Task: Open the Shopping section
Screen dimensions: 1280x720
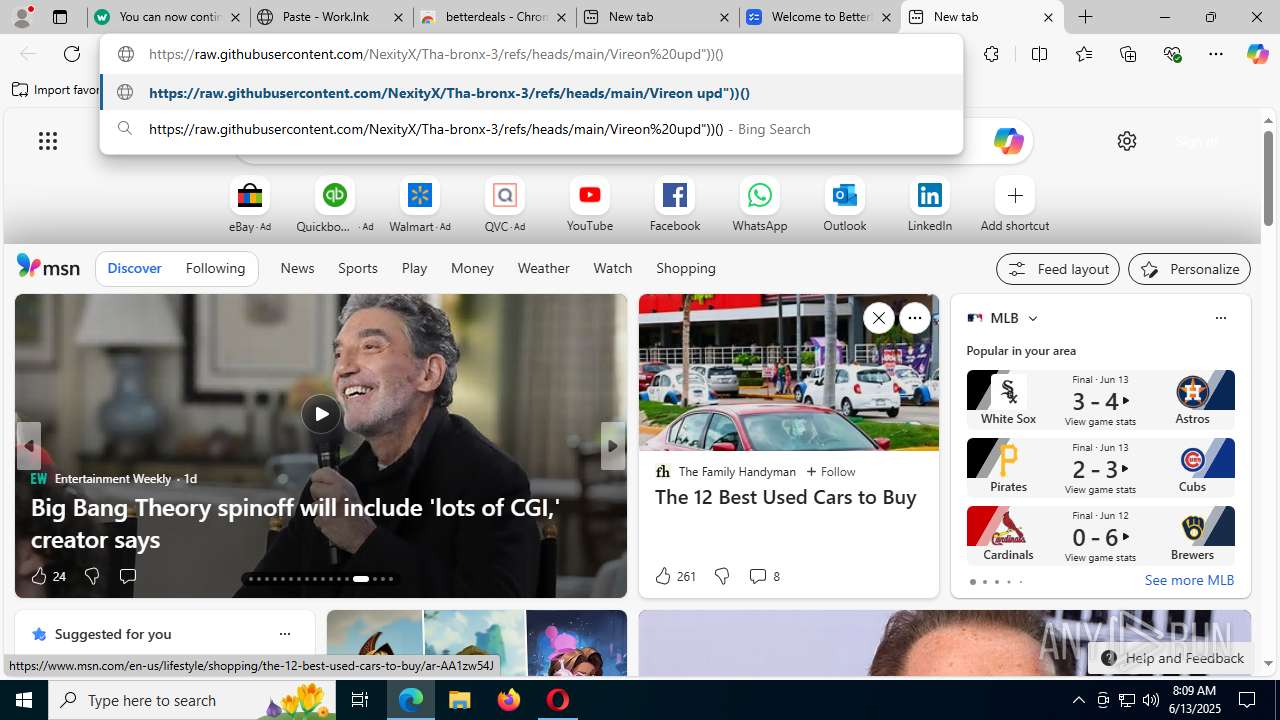Action: (x=686, y=268)
